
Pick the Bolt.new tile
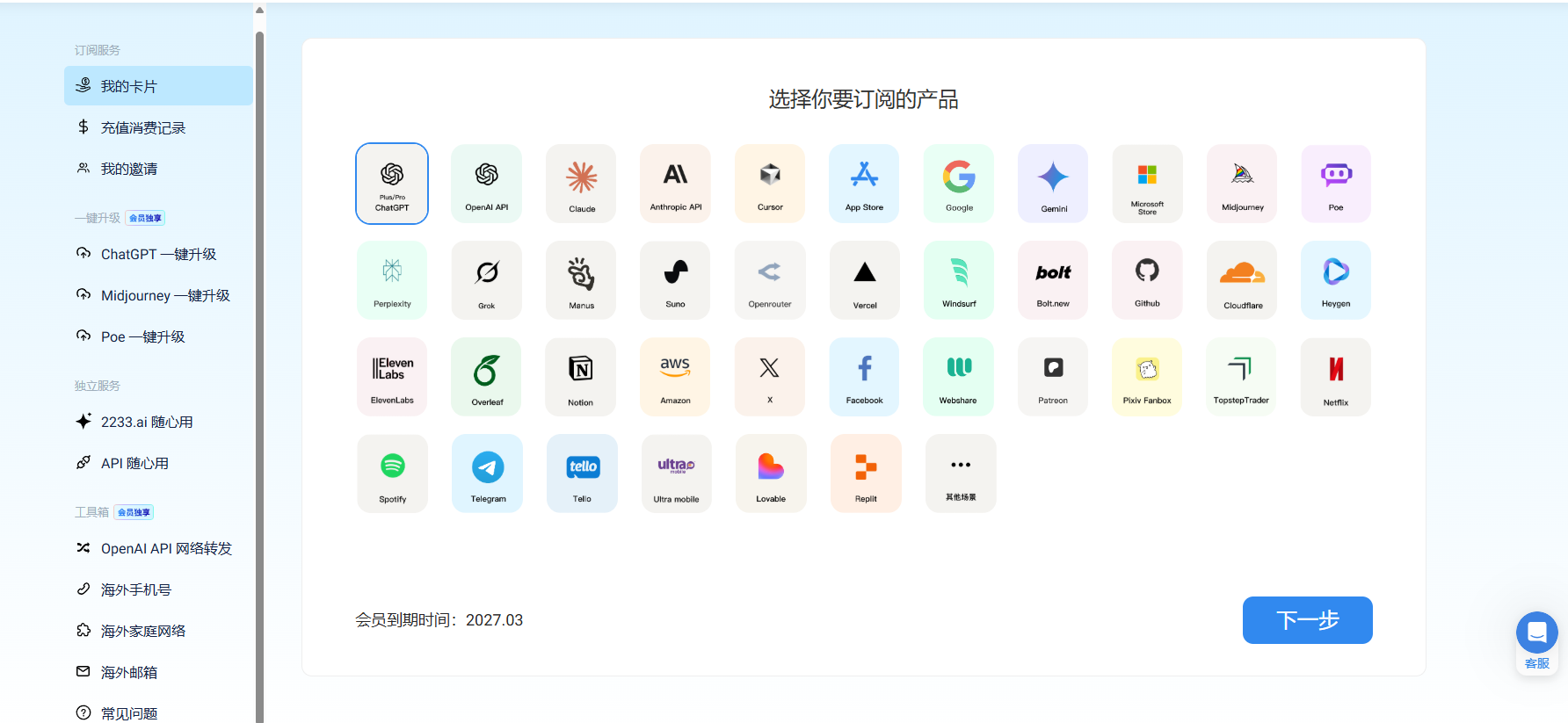point(1053,280)
